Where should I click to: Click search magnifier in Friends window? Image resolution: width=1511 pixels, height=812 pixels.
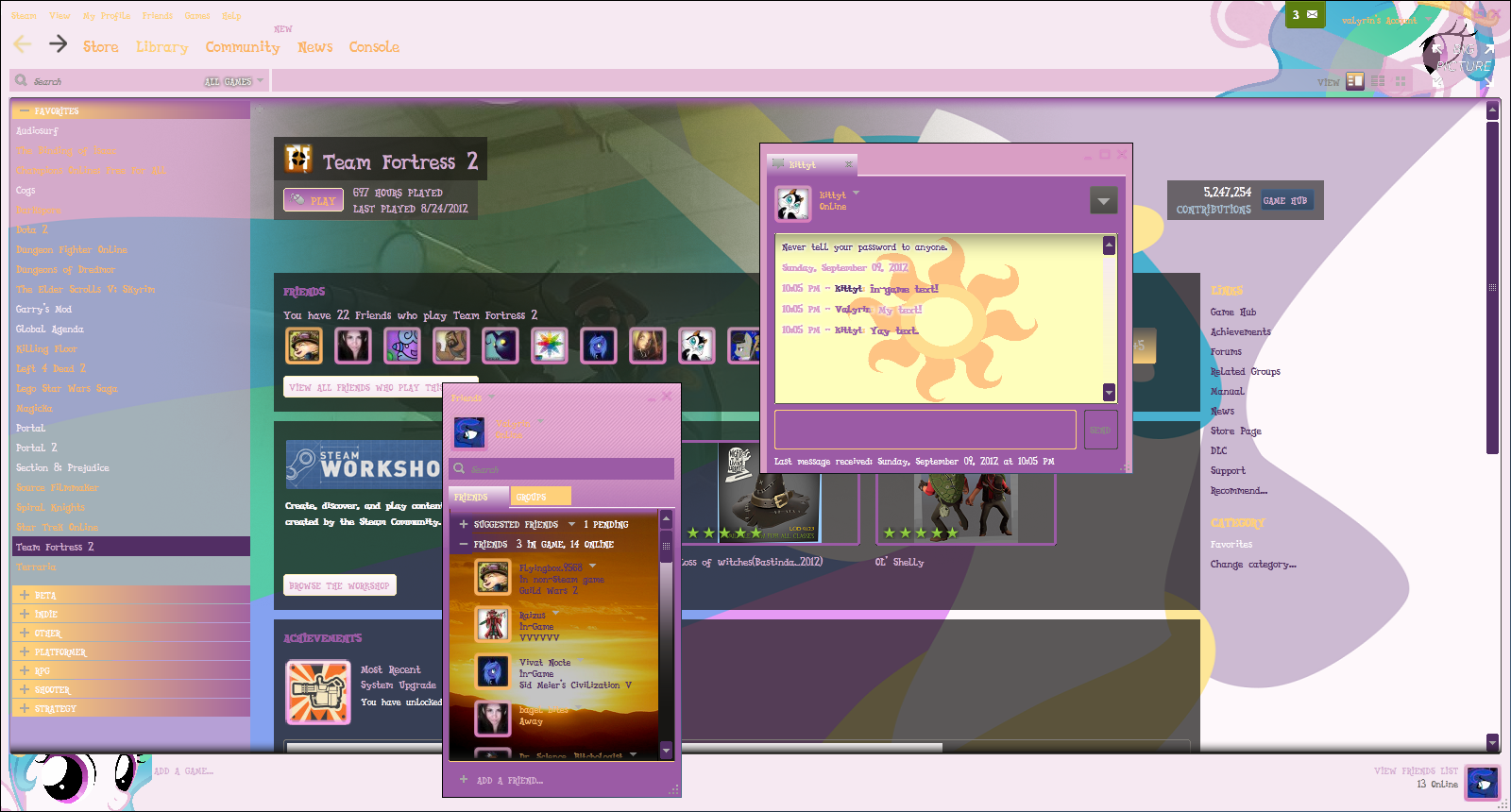459,468
